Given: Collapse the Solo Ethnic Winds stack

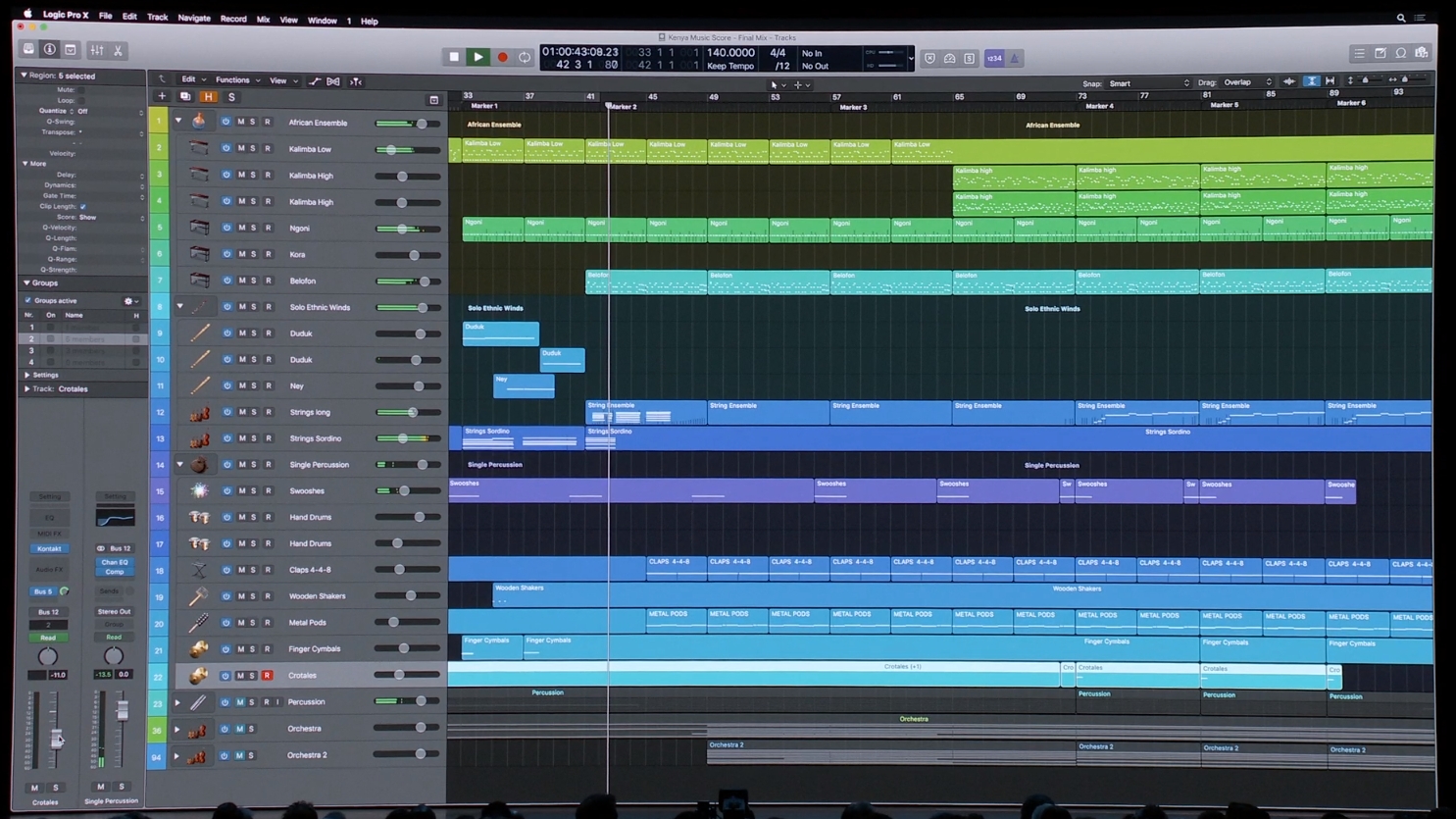Looking at the screenshot, I should point(179,307).
